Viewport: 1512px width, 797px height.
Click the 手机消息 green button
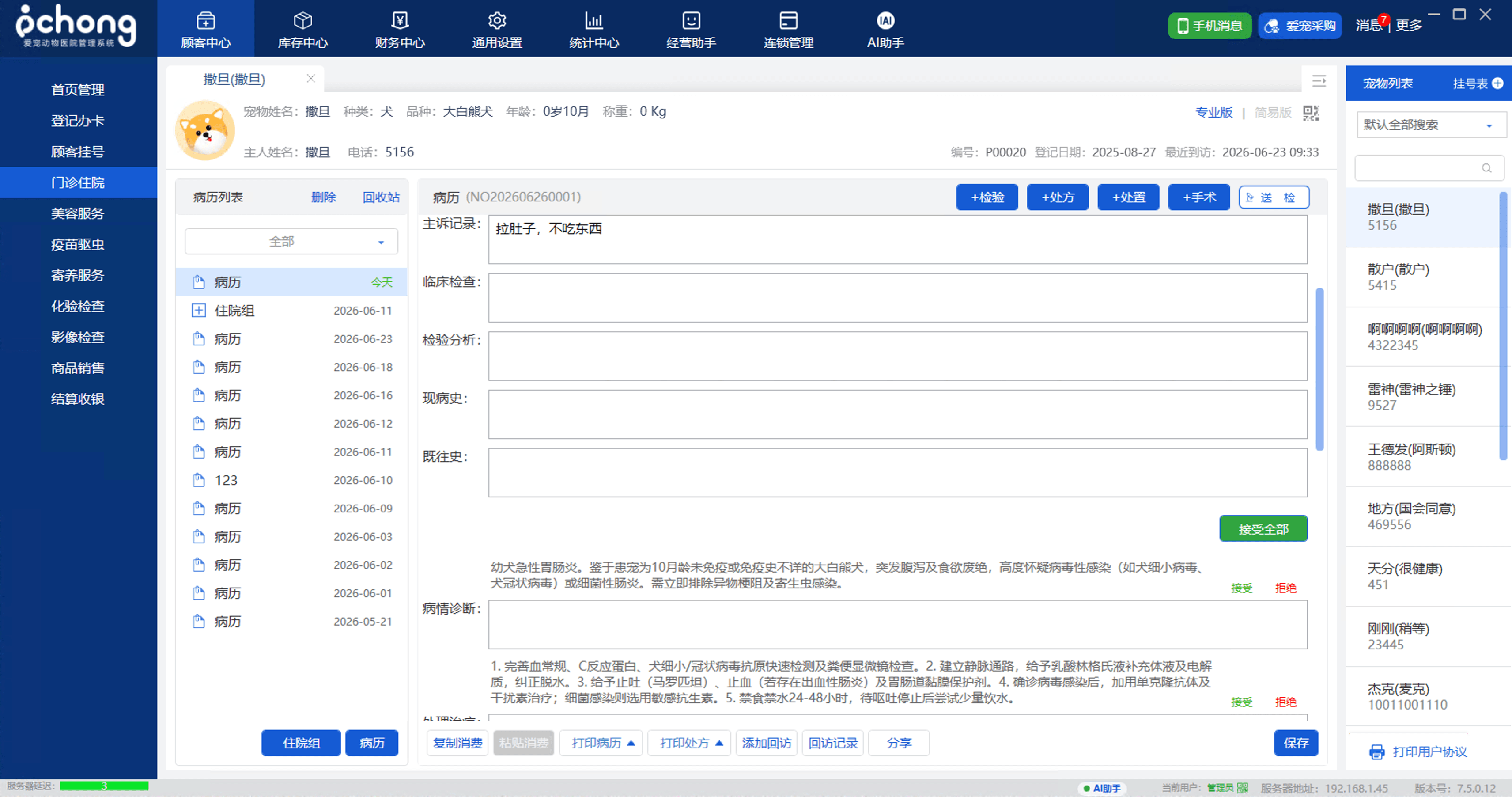(1210, 26)
